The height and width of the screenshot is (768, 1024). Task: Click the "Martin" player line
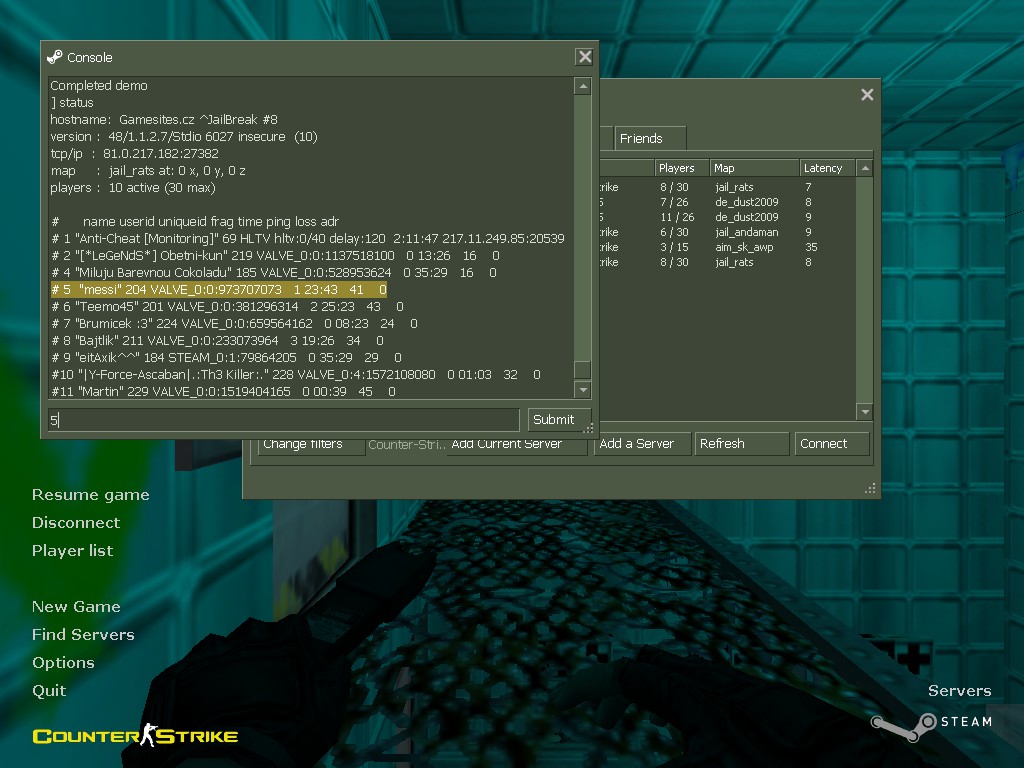(223, 391)
